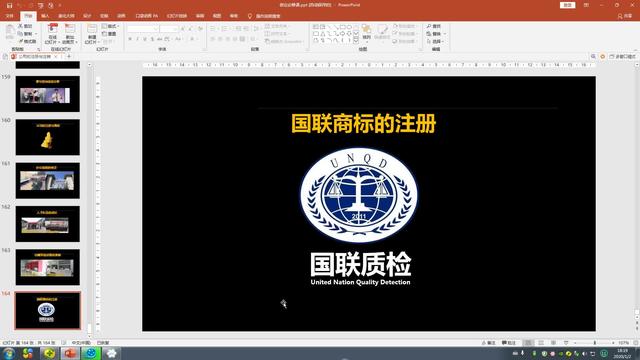Screen dimensions: 640x360
Task: Open the Replace dropdown arrow
Action: click(x=445, y=34)
